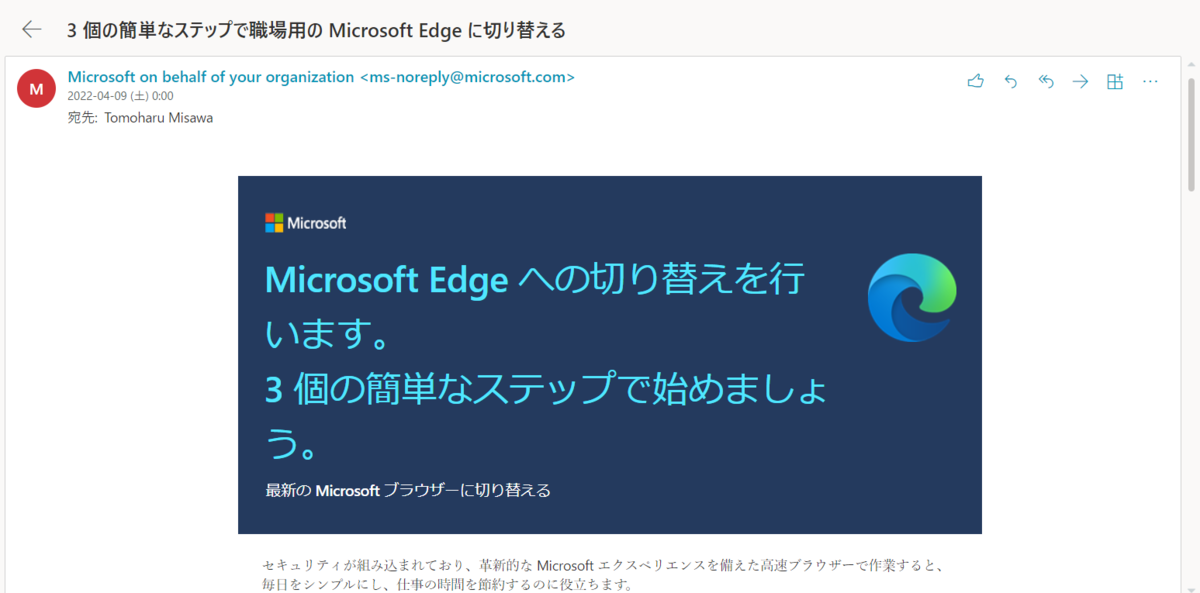
Task: Click the 2022-04-09 received date
Action: tap(120, 97)
